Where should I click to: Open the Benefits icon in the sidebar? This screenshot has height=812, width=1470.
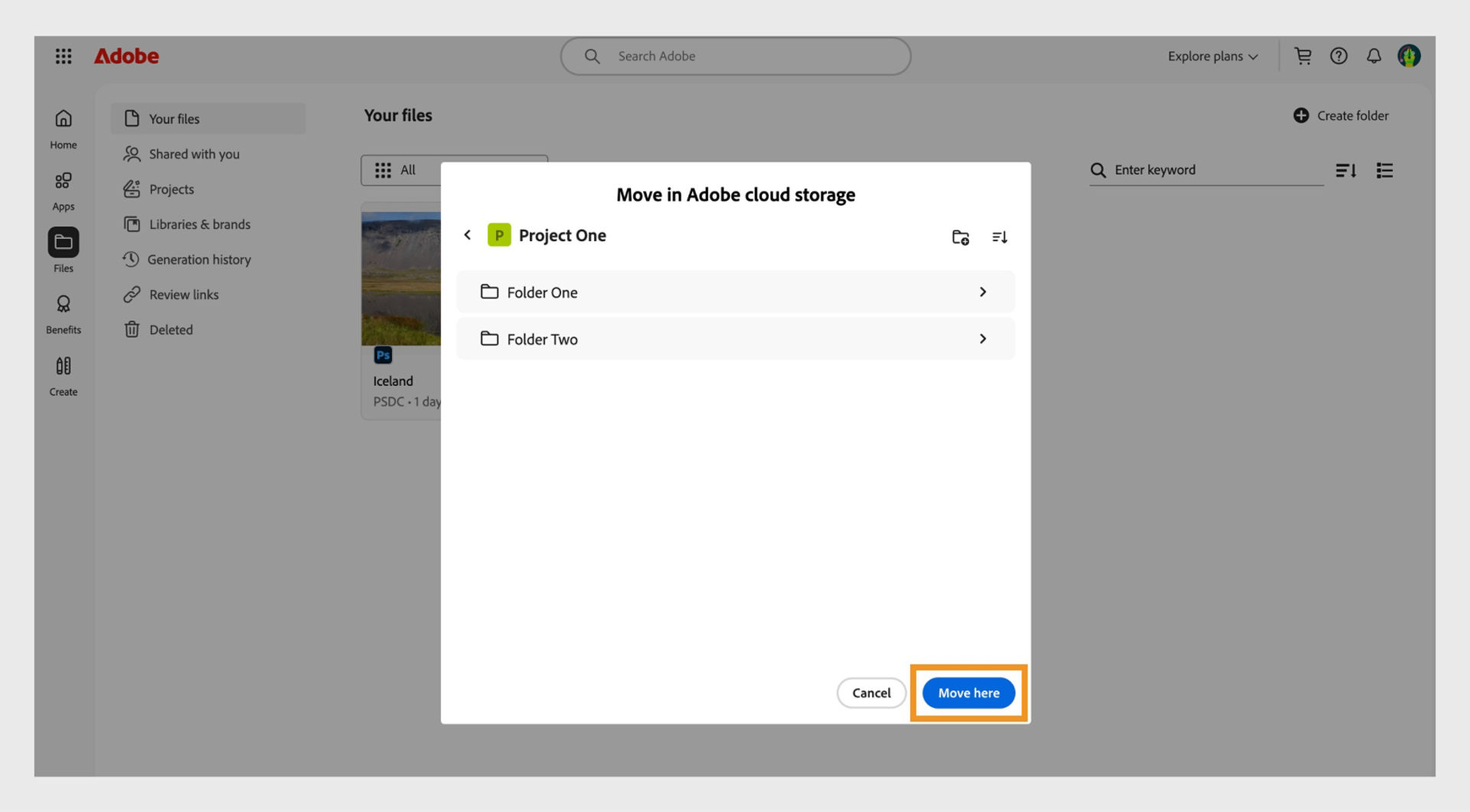64,305
